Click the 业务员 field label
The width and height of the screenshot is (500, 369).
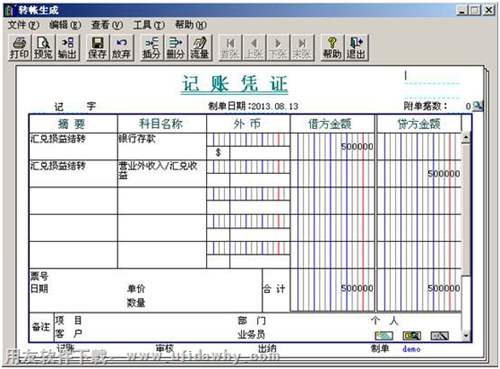click(251, 334)
